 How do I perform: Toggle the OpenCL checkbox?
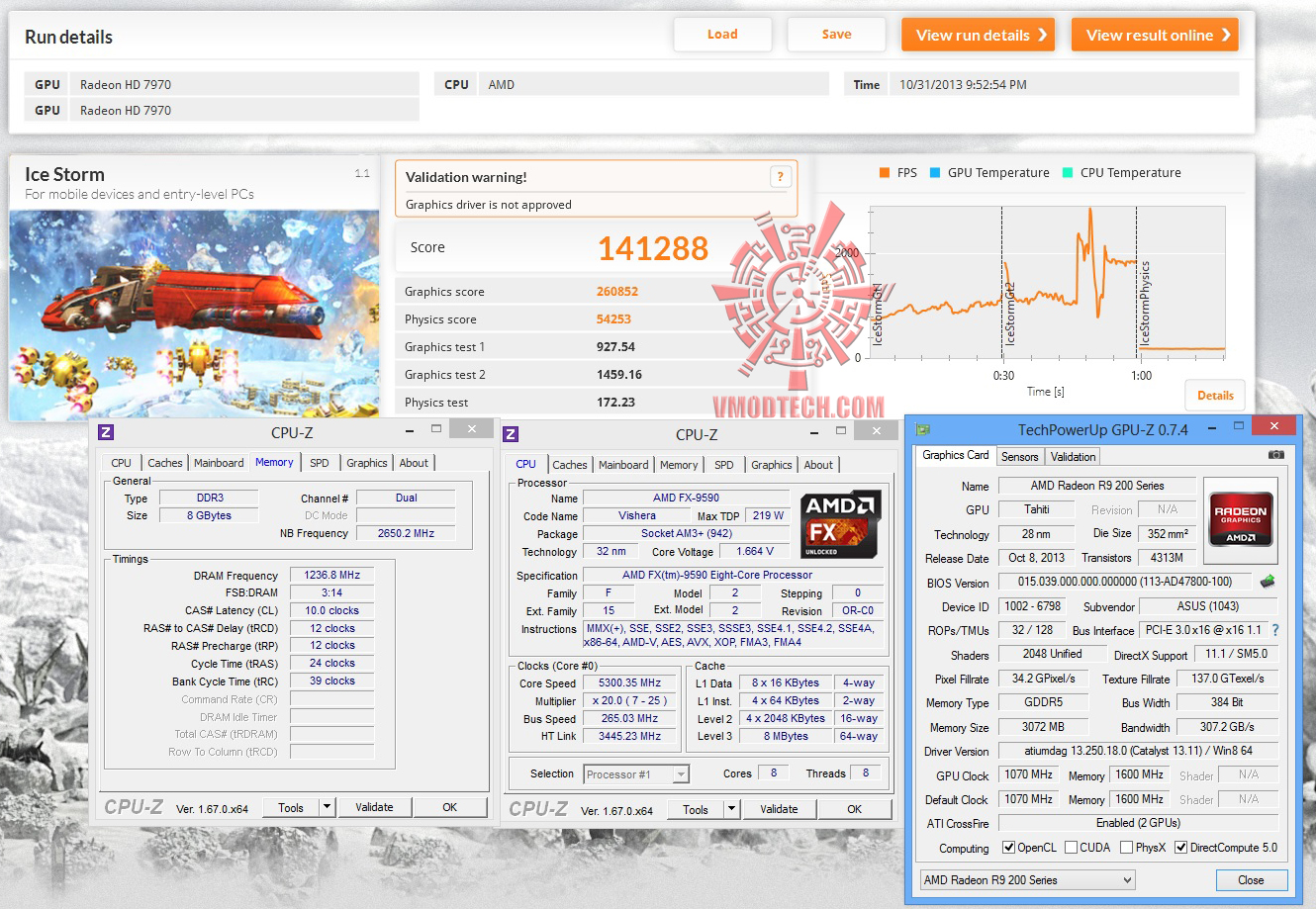point(1008,848)
